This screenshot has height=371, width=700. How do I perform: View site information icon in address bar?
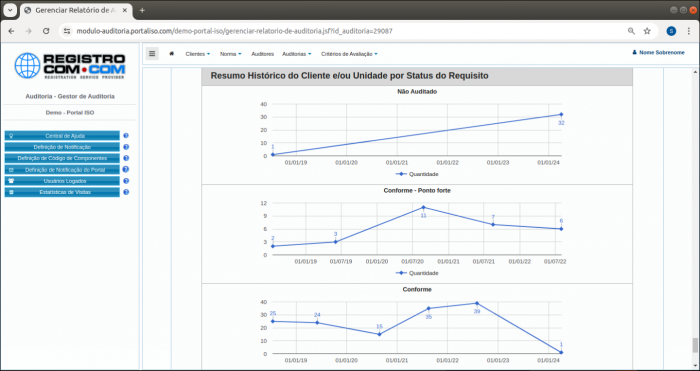click(67, 31)
